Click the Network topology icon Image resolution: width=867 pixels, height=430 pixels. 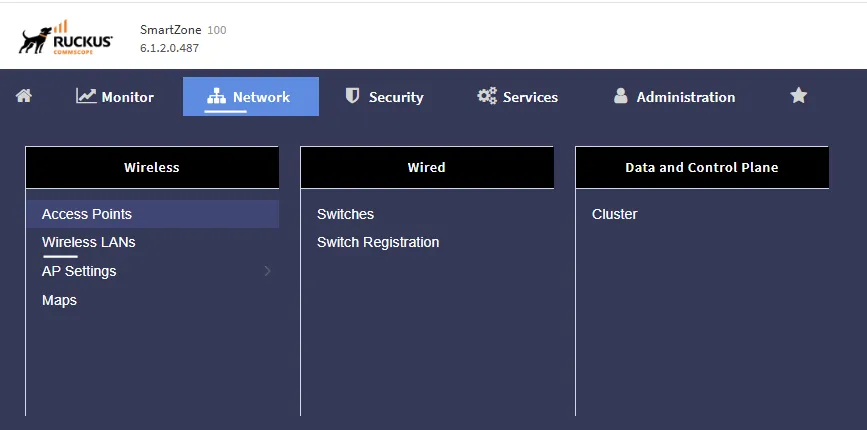click(216, 97)
